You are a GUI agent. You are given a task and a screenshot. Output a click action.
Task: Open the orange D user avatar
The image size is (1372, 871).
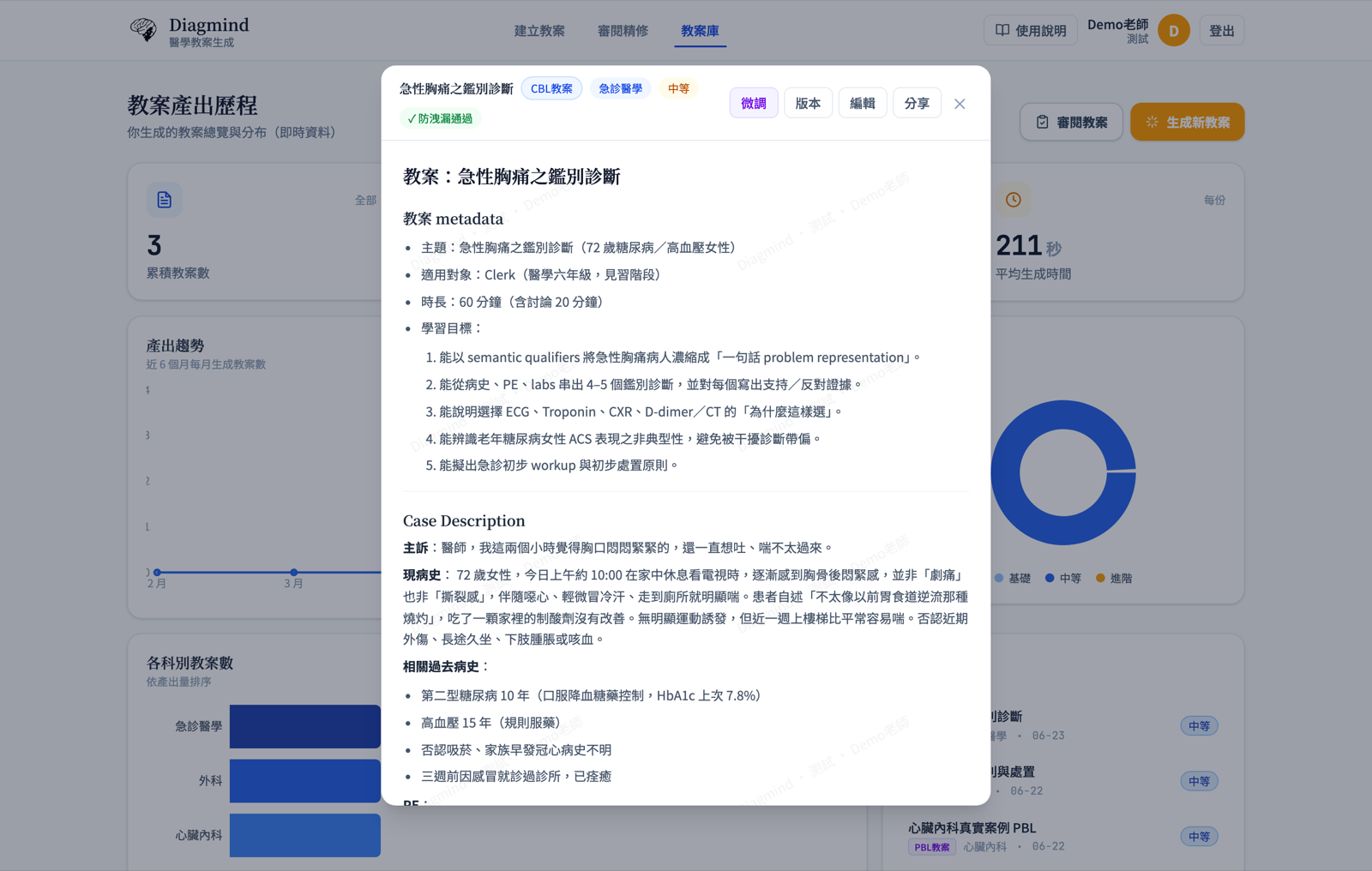click(1173, 31)
